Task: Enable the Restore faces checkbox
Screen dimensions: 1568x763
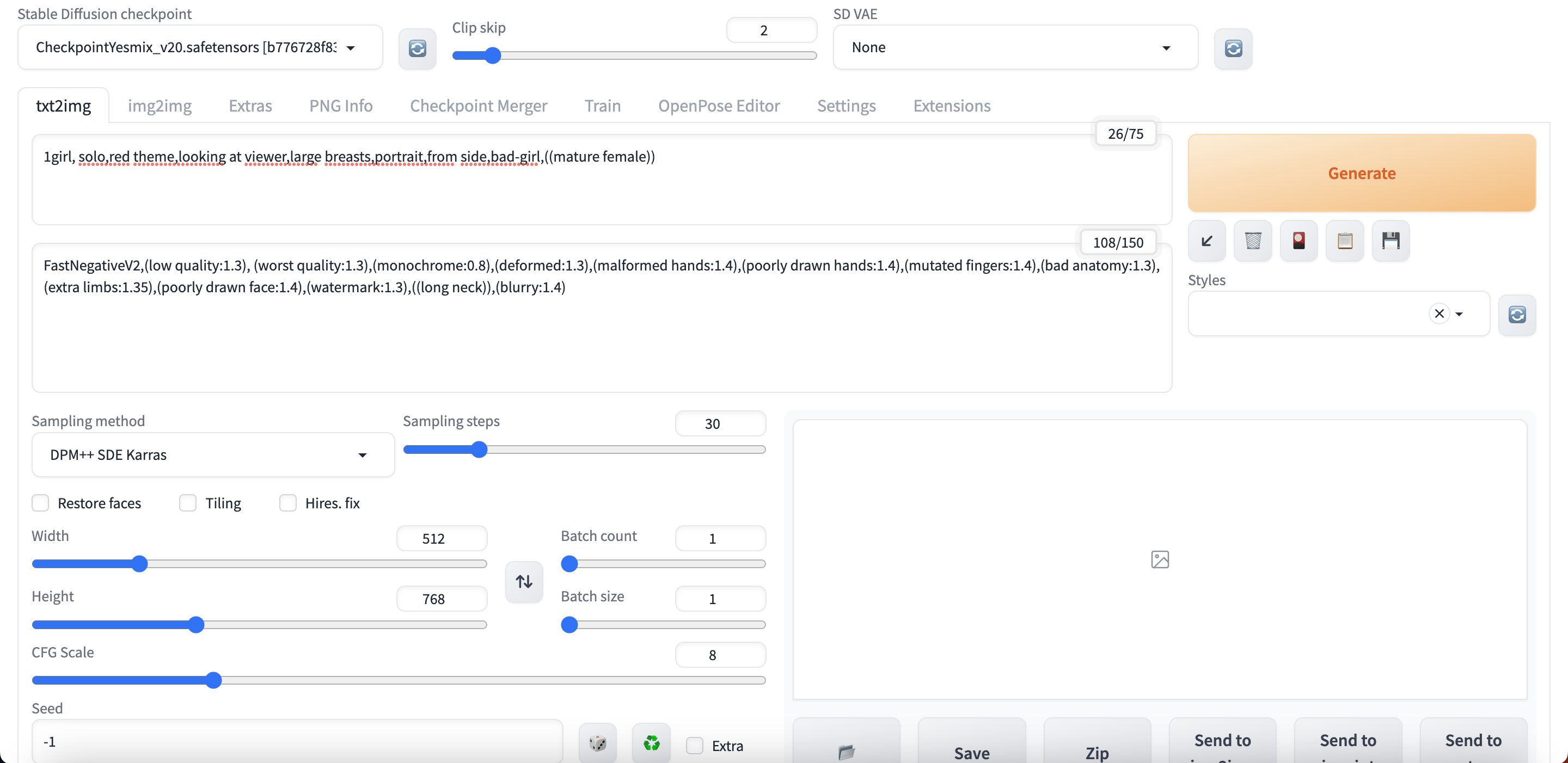Action: pyautogui.click(x=41, y=503)
